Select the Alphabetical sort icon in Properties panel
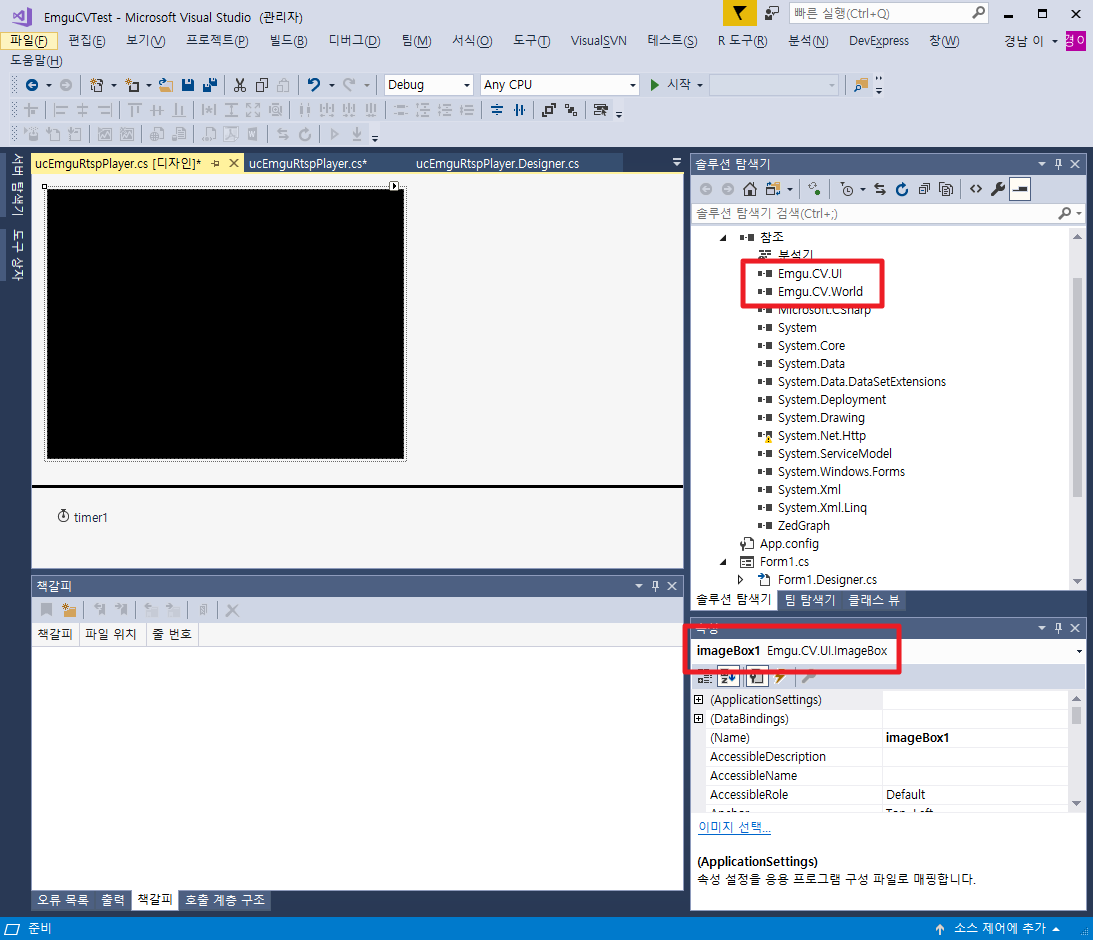Image resolution: width=1093 pixels, height=940 pixels. tap(729, 678)
